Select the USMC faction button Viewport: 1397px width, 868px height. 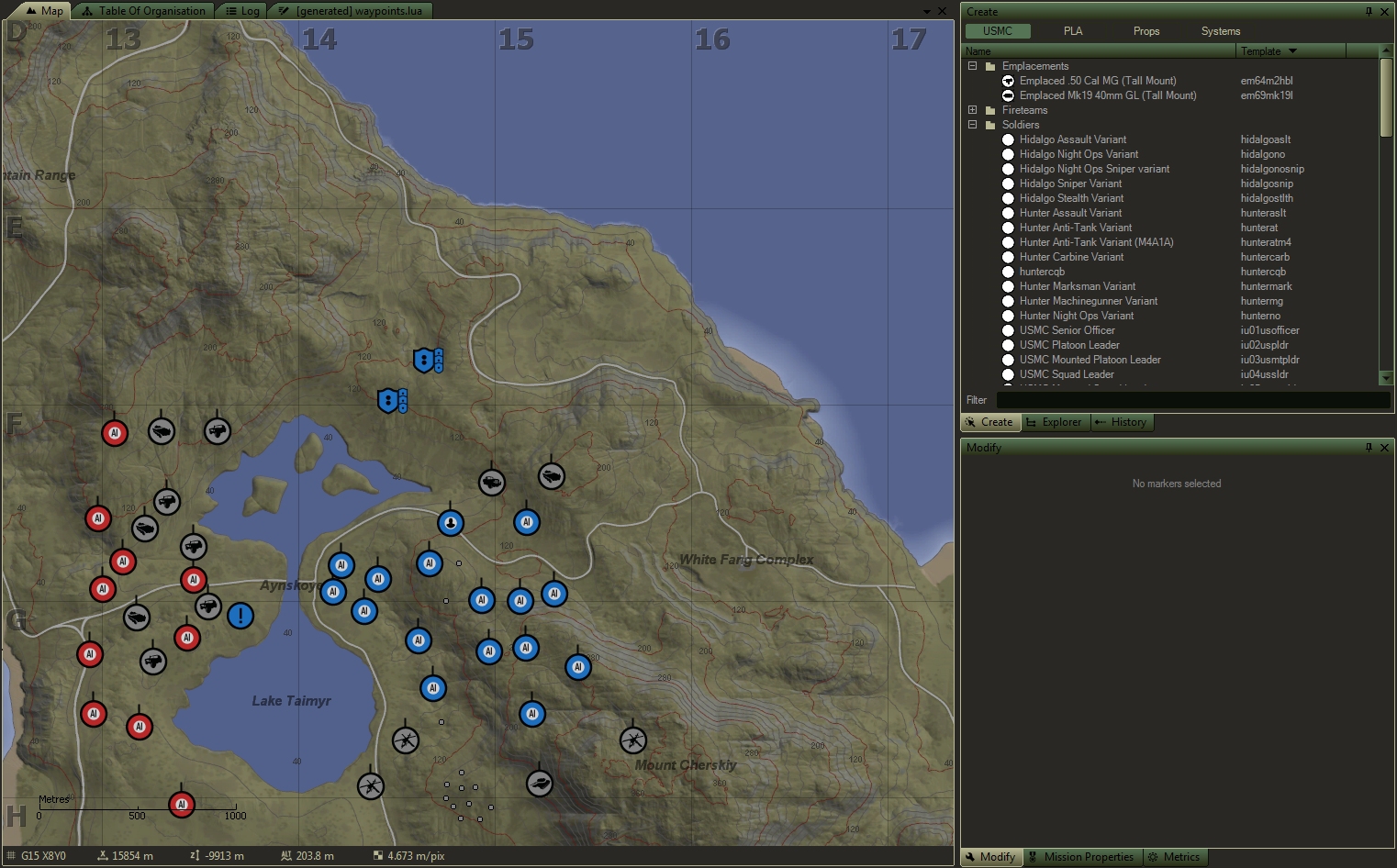998,31
